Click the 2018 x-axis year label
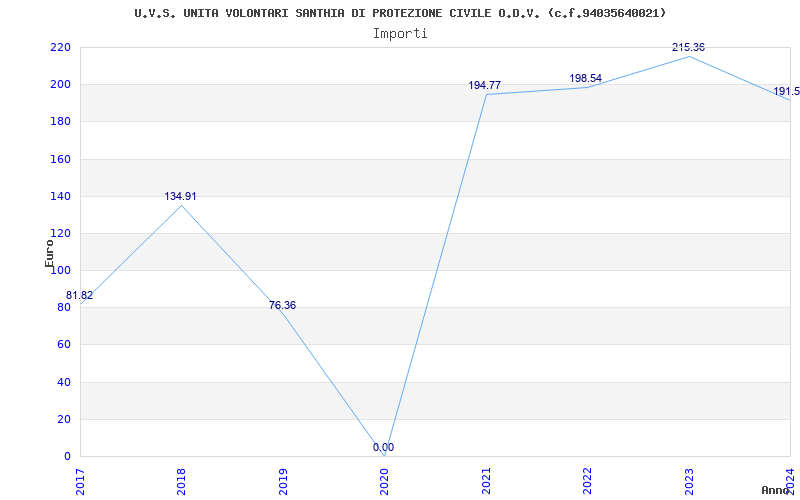This screenshot has width=800, height=500. (x=181, y=481)
